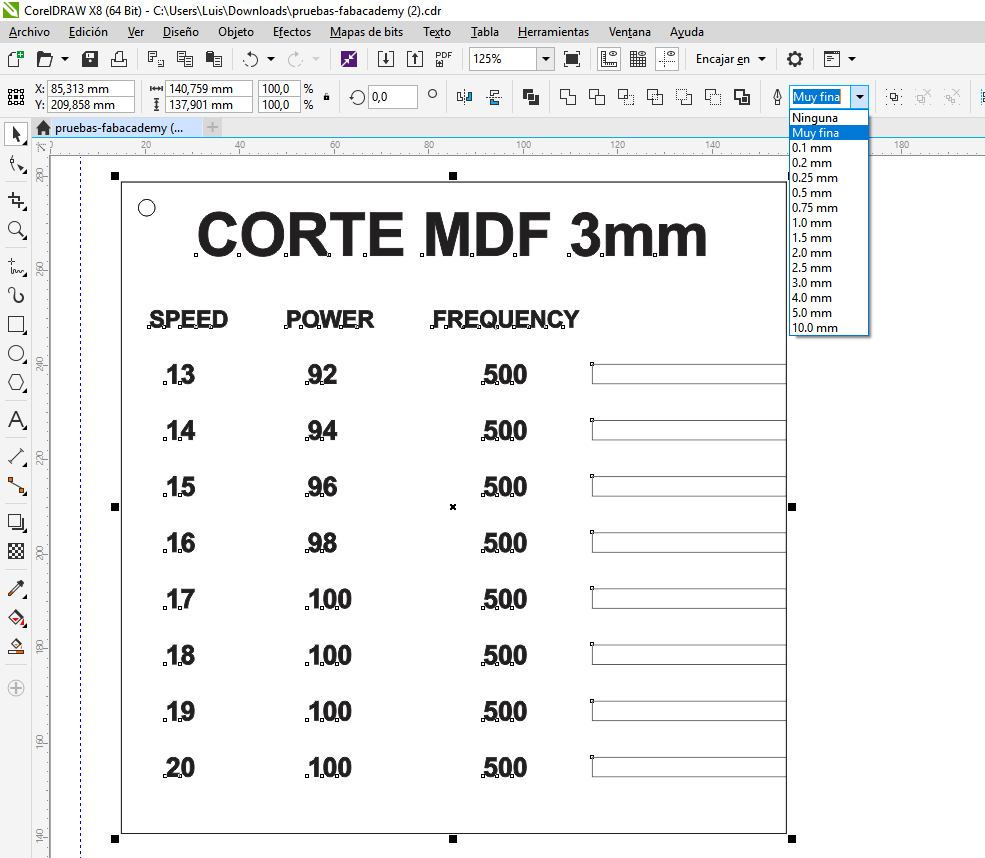Click the Export icon
985x858 pixels.
tap(415, 59)
